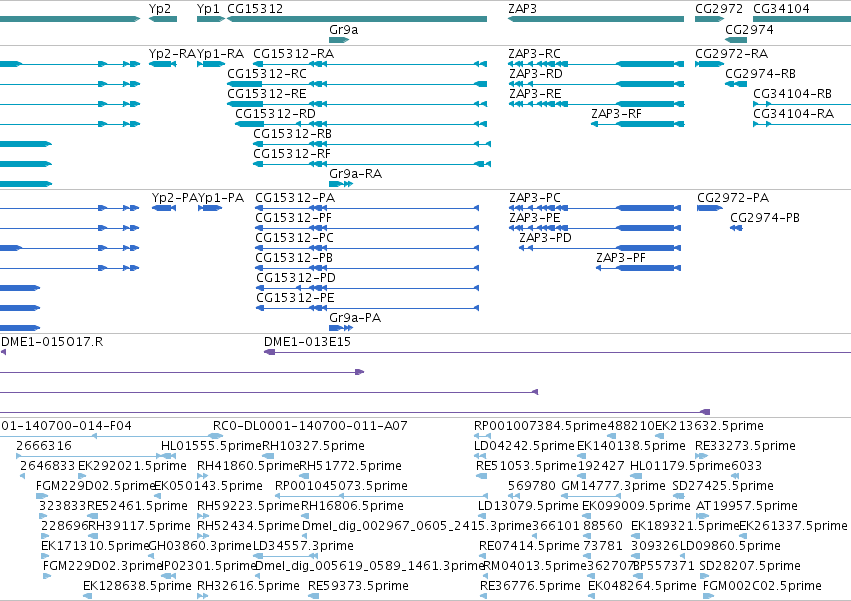The image size is (851, 601).
Task: Click the RP001045073.5prime EST label
Action: pos(341,486)
